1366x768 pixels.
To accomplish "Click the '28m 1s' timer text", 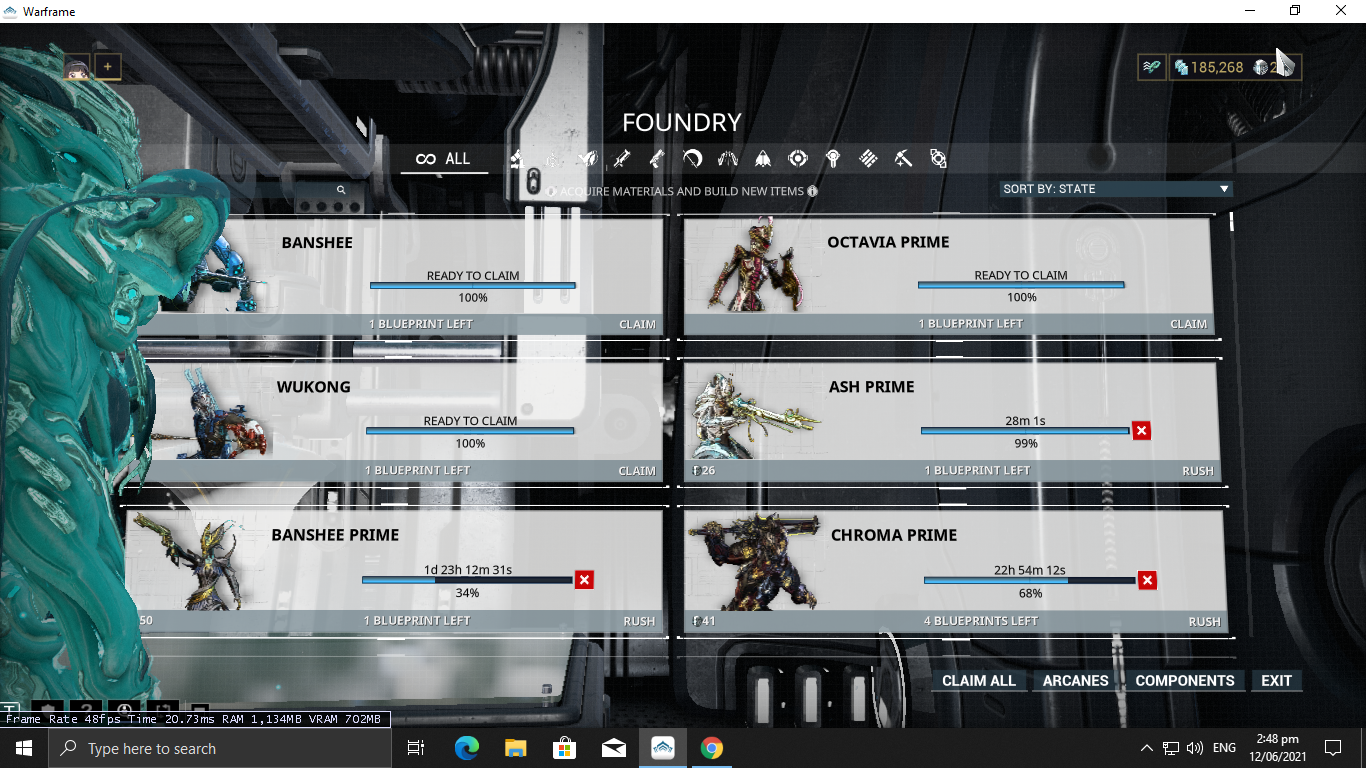I will [1025, 421].
